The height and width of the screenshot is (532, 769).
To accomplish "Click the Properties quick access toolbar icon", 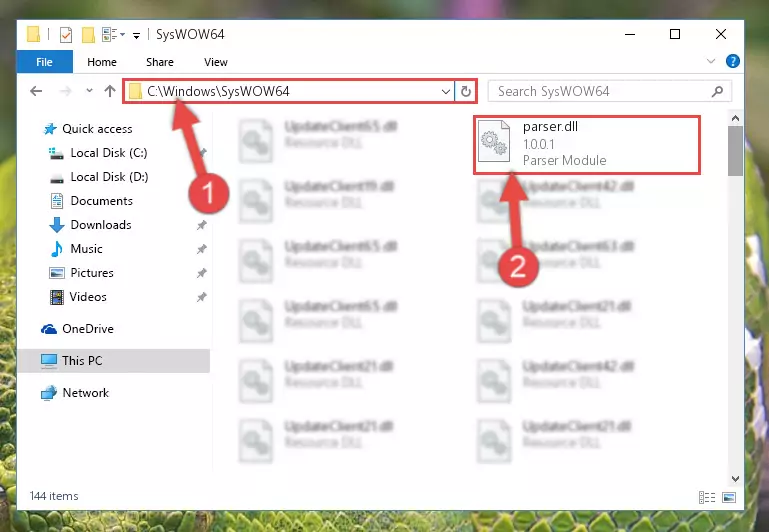I will tap(66, 35).
